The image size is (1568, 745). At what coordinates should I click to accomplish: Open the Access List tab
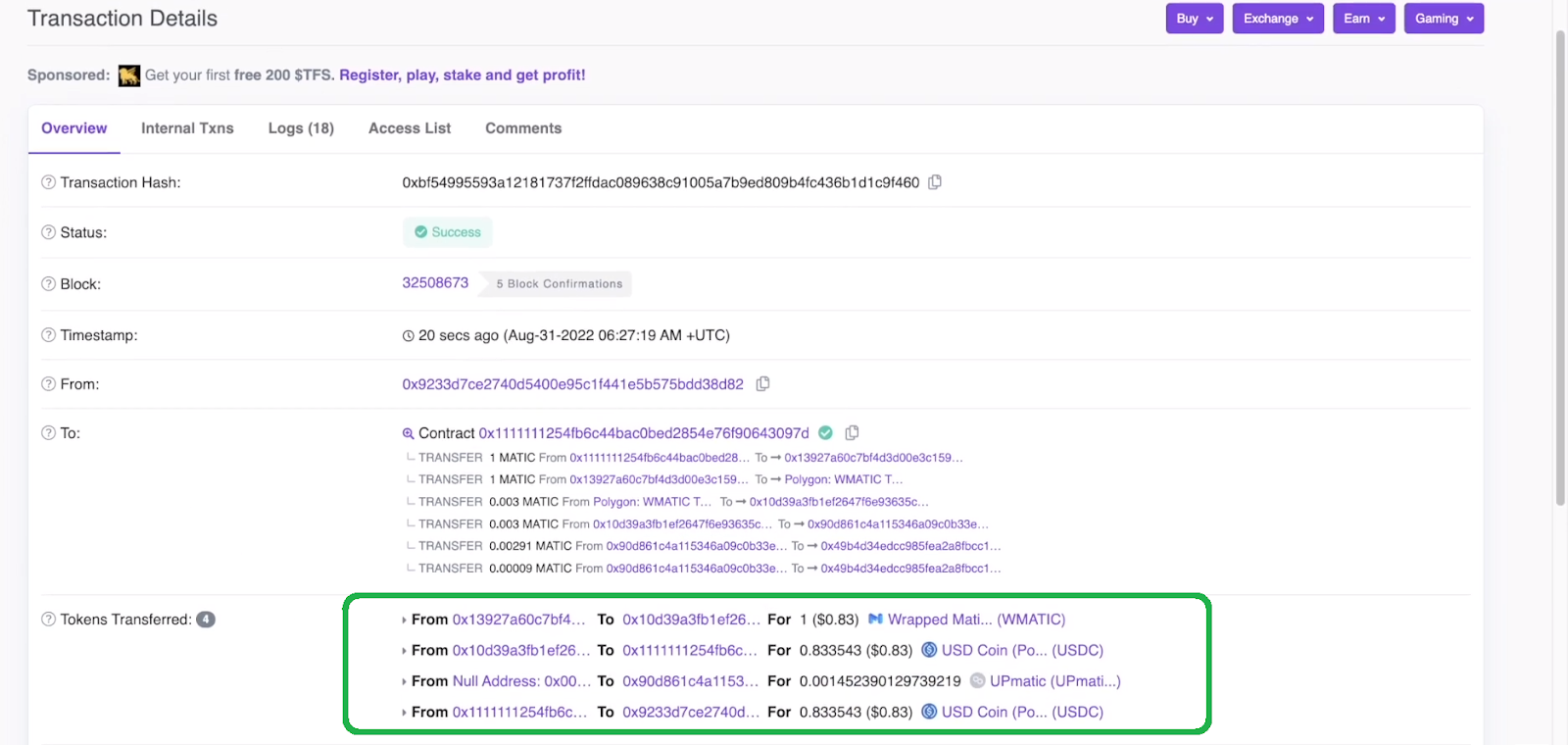[x=410, y=128]
